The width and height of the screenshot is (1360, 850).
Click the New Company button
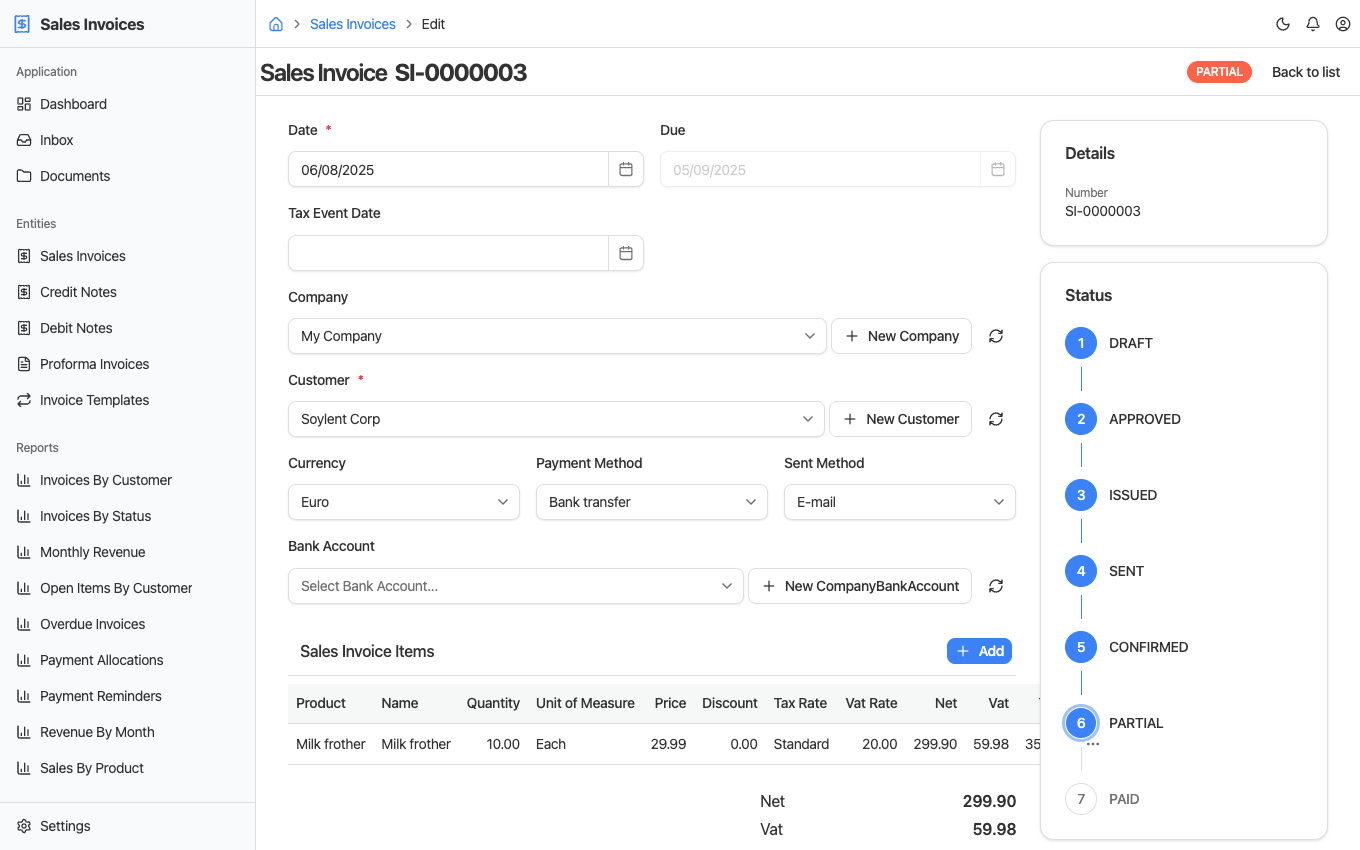click(x=902, y=336)
